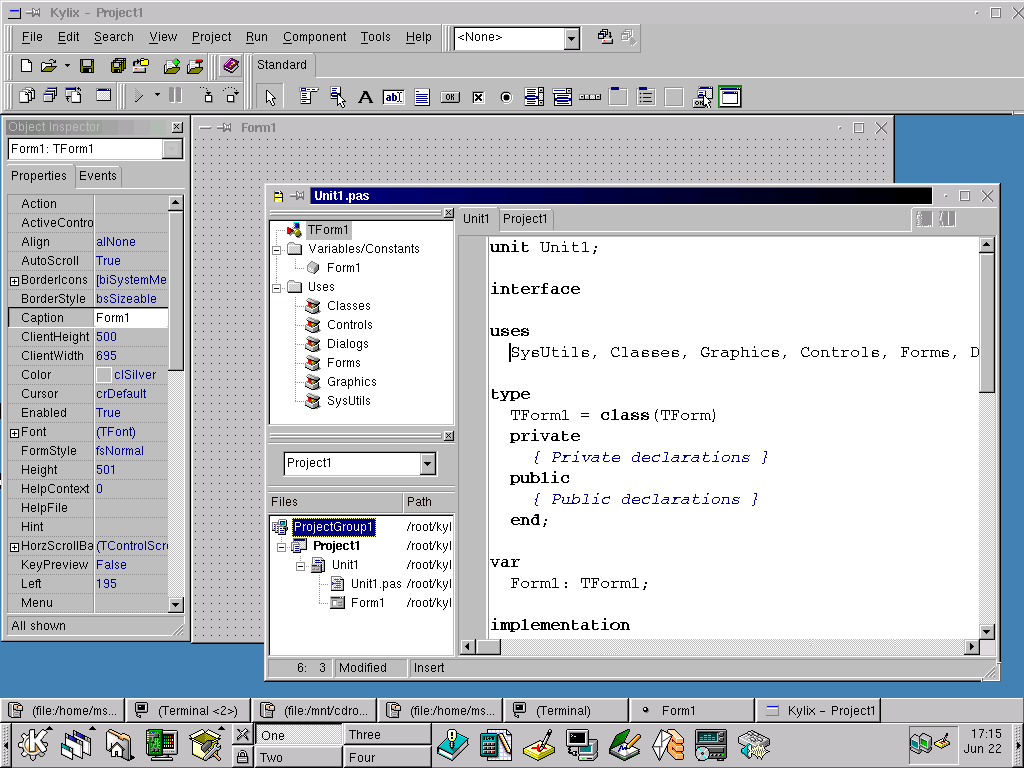Click the Step Over debug icon
This screenshot has height=768, width=1024.
point(231,95)
